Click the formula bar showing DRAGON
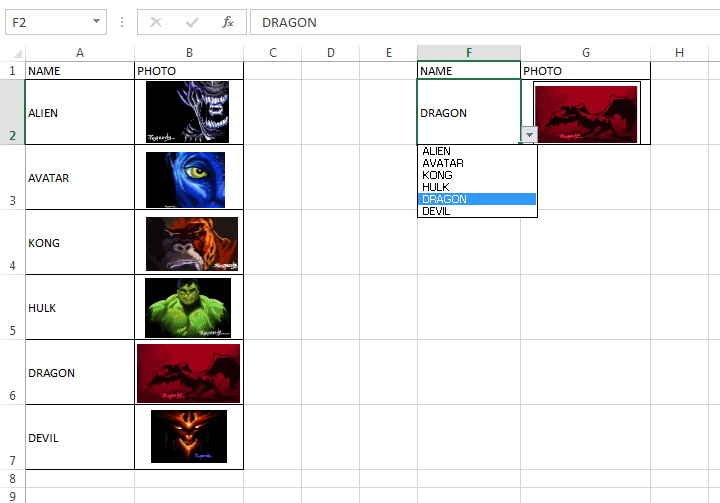Screen dimensions: 720x503 (485, 22)
